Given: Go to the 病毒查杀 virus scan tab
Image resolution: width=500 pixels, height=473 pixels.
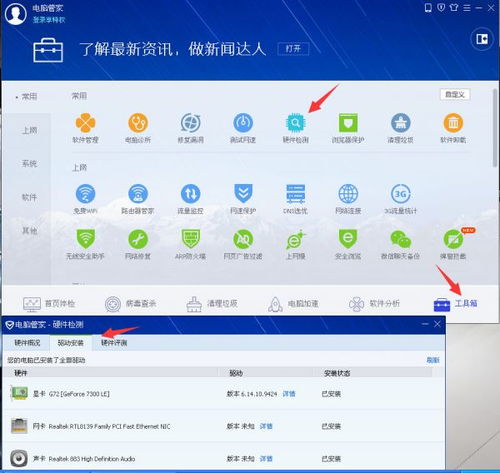Looking at the screenshot, I should 130,304.
